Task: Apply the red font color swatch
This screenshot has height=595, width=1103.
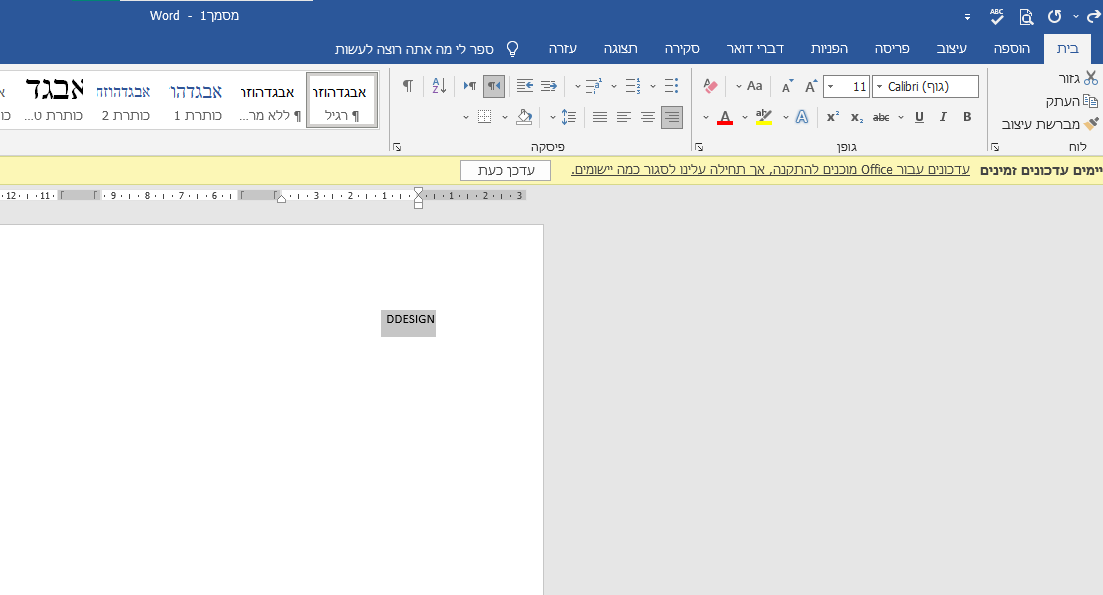Action: tap(725, 117)
